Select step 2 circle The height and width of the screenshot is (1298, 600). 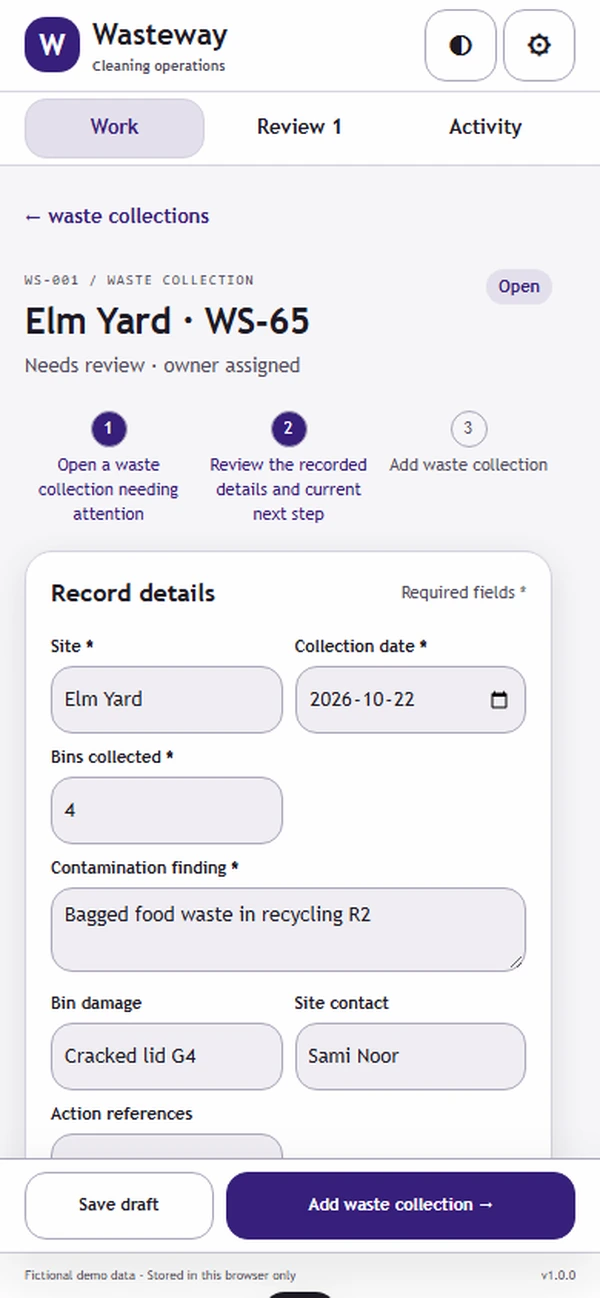pos(288,430)
